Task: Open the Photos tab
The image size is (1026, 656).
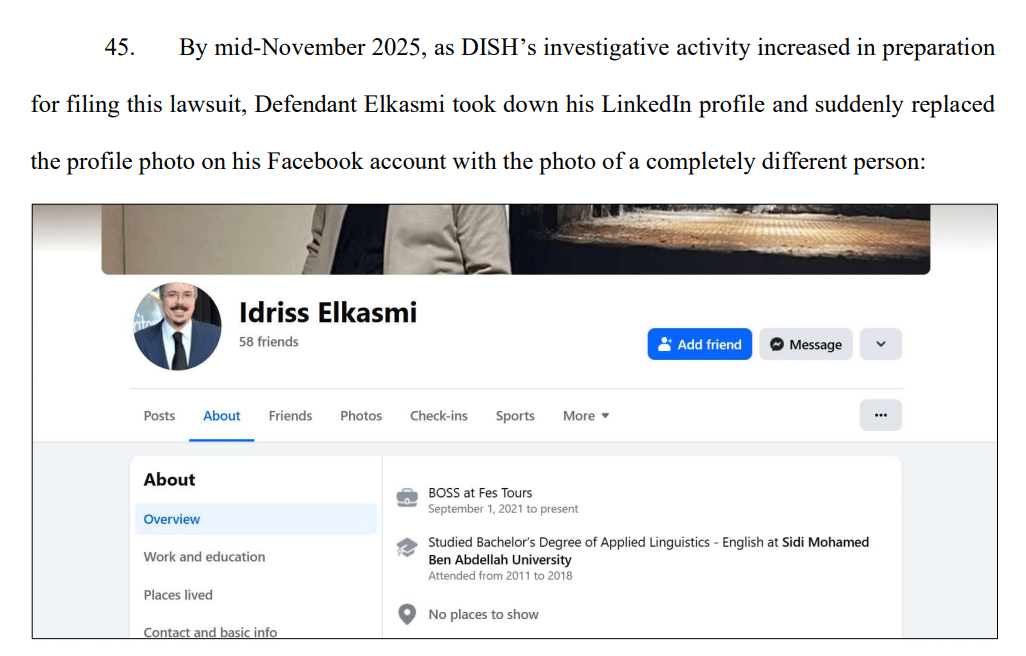Action: [361, 416]
